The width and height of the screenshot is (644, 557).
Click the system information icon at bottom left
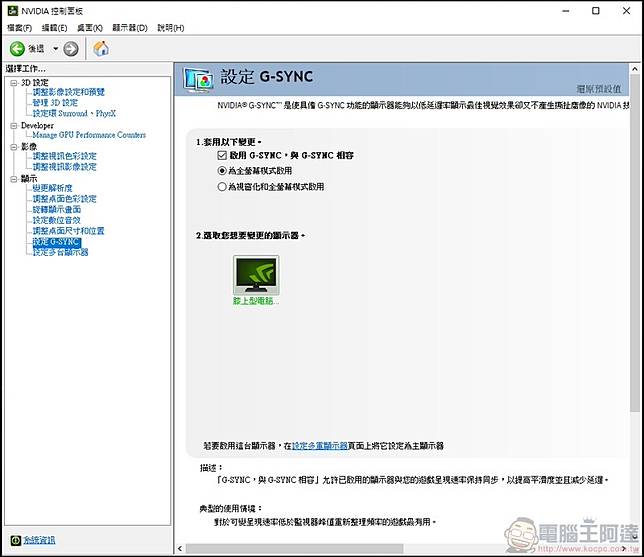point(15,540)
